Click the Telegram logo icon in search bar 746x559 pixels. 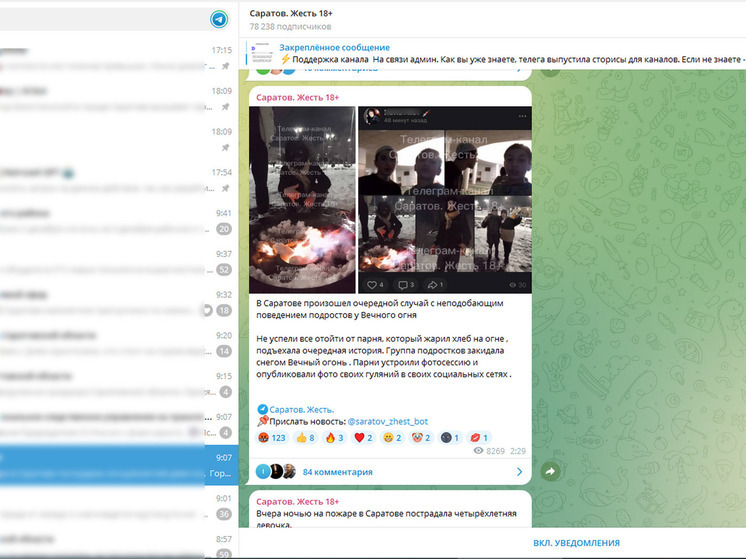[x=219, y=19]
